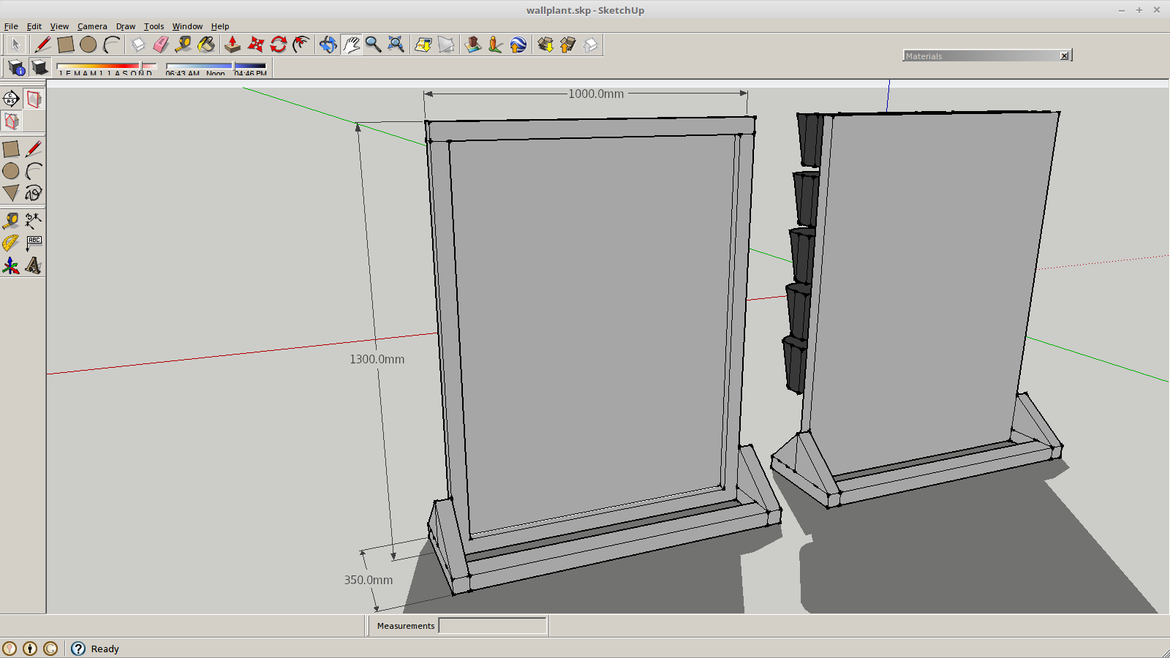The width and height of the screenshot is (1170, 658).
Task: Click the shadow date month slider
Action: point(105,67)
